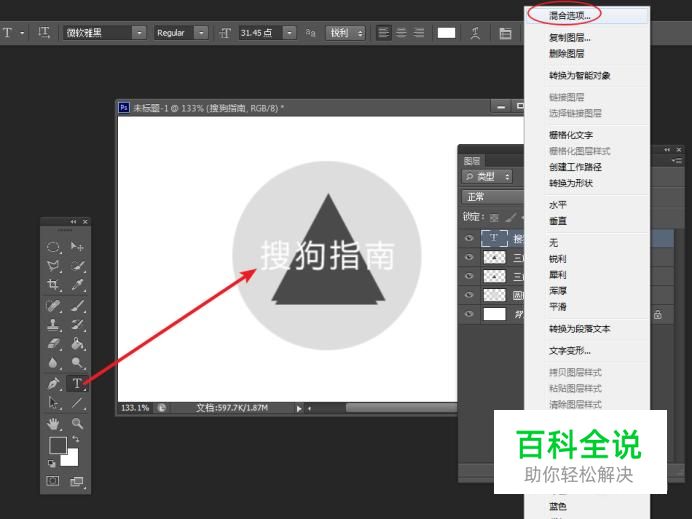Open the 正常 blend mode dropdown
This screenshot has height=519, width=692.
[493, 197]
